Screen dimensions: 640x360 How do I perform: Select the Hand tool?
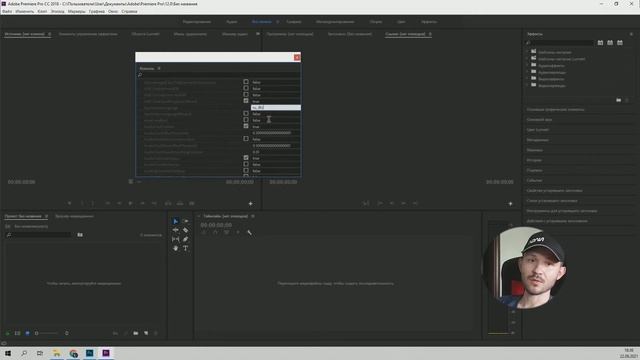click(x=176, y=248)
